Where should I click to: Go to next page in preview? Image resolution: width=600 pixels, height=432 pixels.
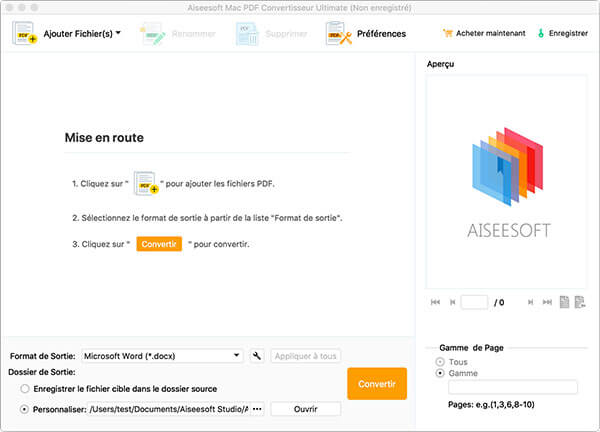click(530, 302)
